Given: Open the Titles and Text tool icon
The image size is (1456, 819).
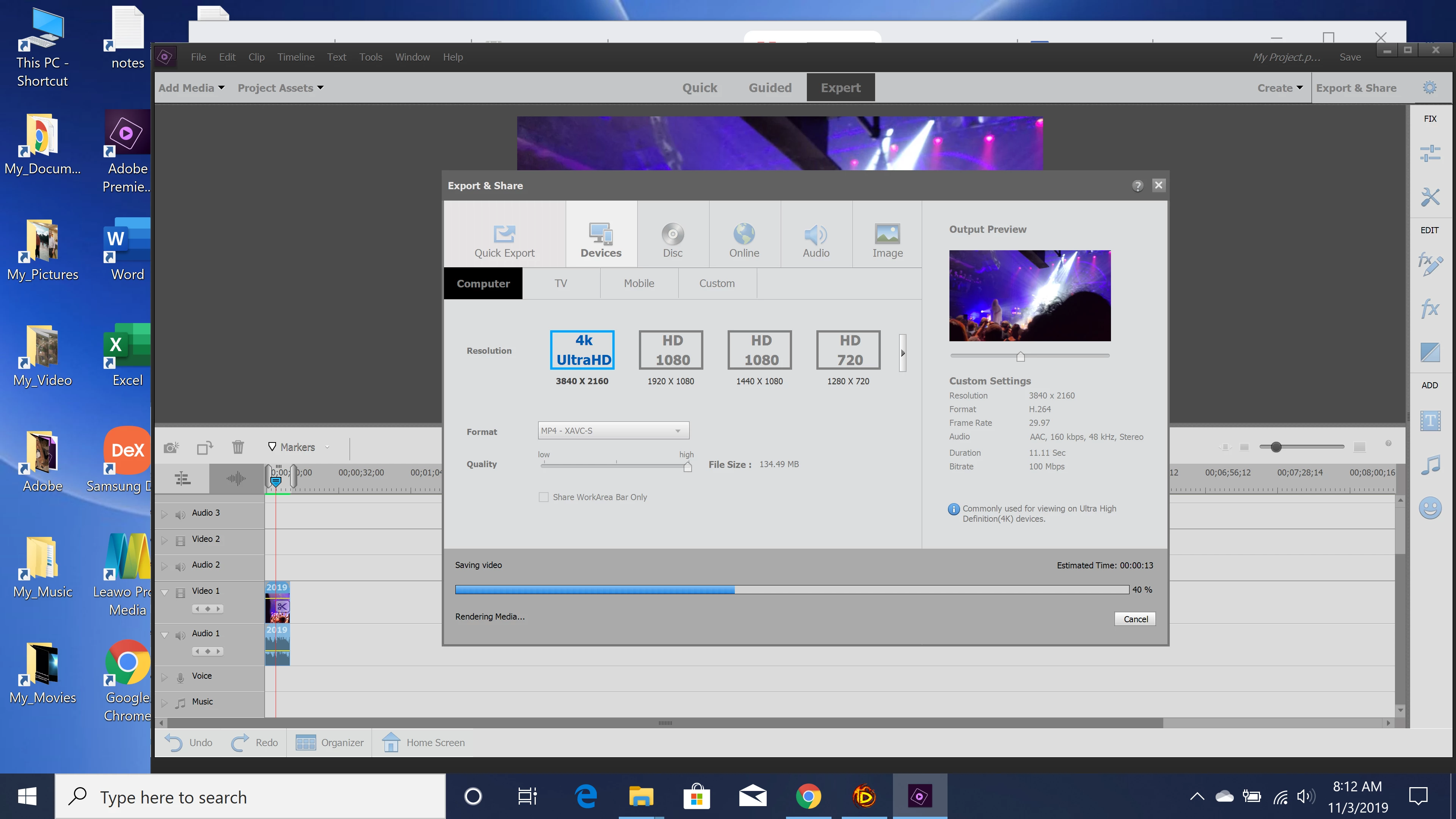Looking at the screenshot, I should (1430, 421).
